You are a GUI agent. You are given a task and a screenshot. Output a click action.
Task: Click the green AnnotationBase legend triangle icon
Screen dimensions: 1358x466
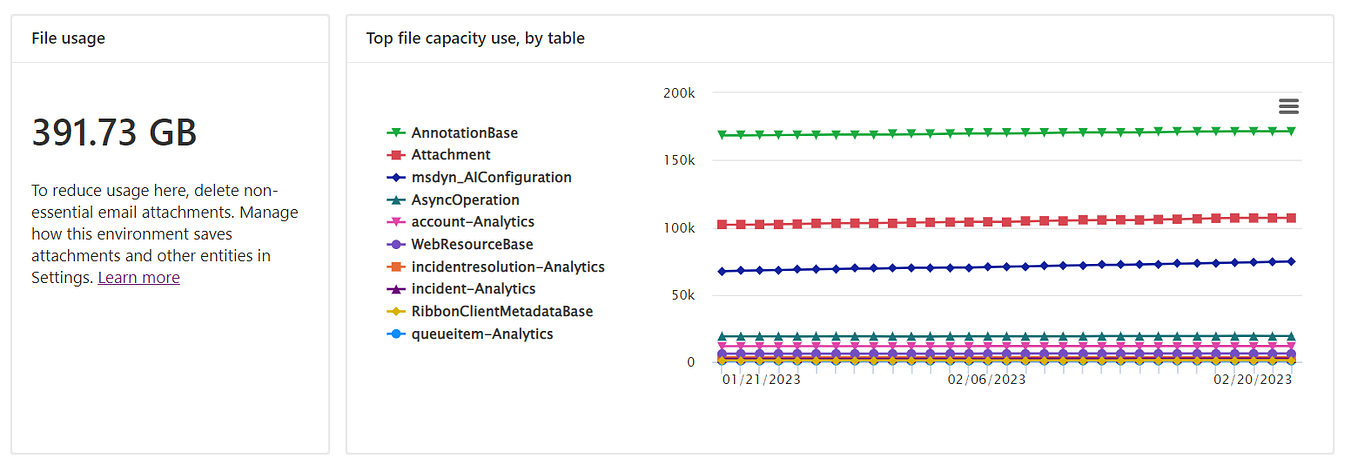[396, 133]
